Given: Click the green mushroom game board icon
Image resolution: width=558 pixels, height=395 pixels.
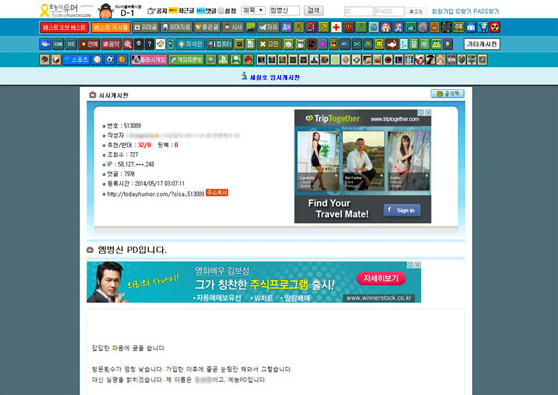Looking at the screenshot, I should click(236, 59).
